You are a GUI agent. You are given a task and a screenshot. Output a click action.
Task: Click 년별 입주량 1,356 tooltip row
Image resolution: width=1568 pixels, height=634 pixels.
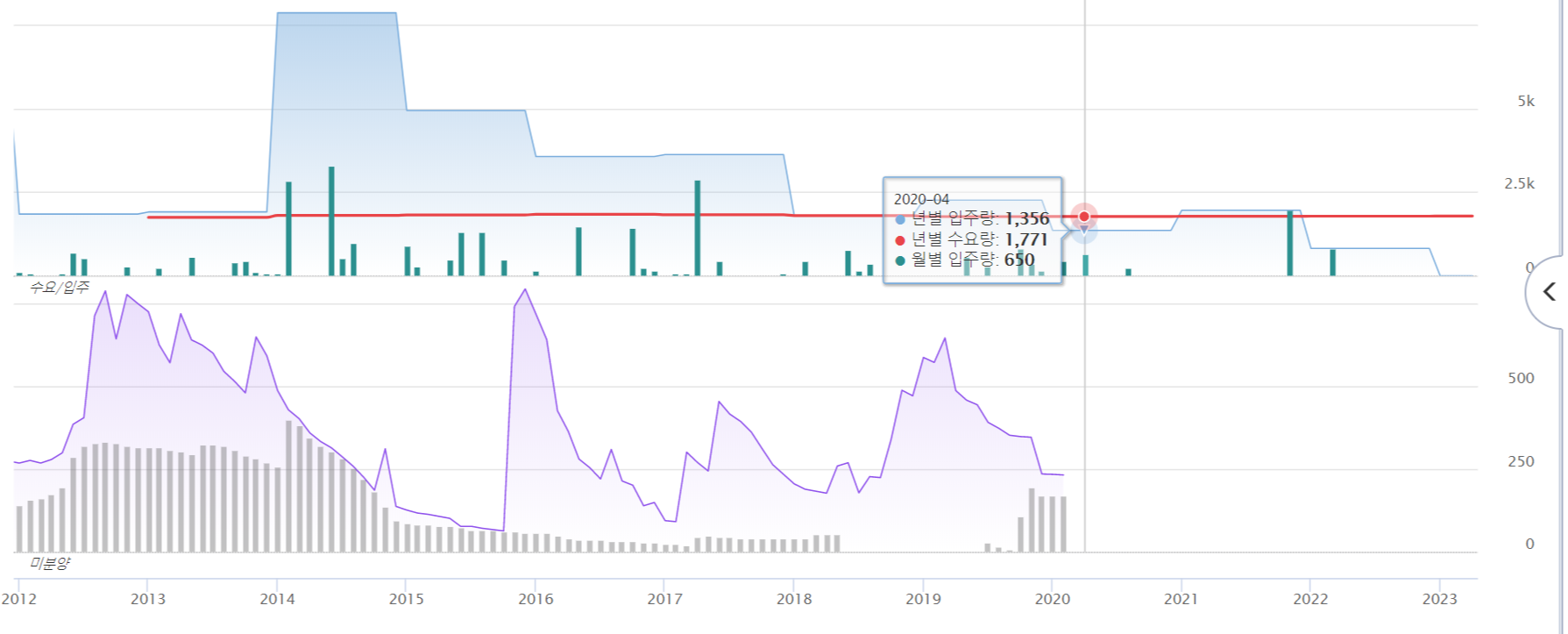[x=971, y=218]
